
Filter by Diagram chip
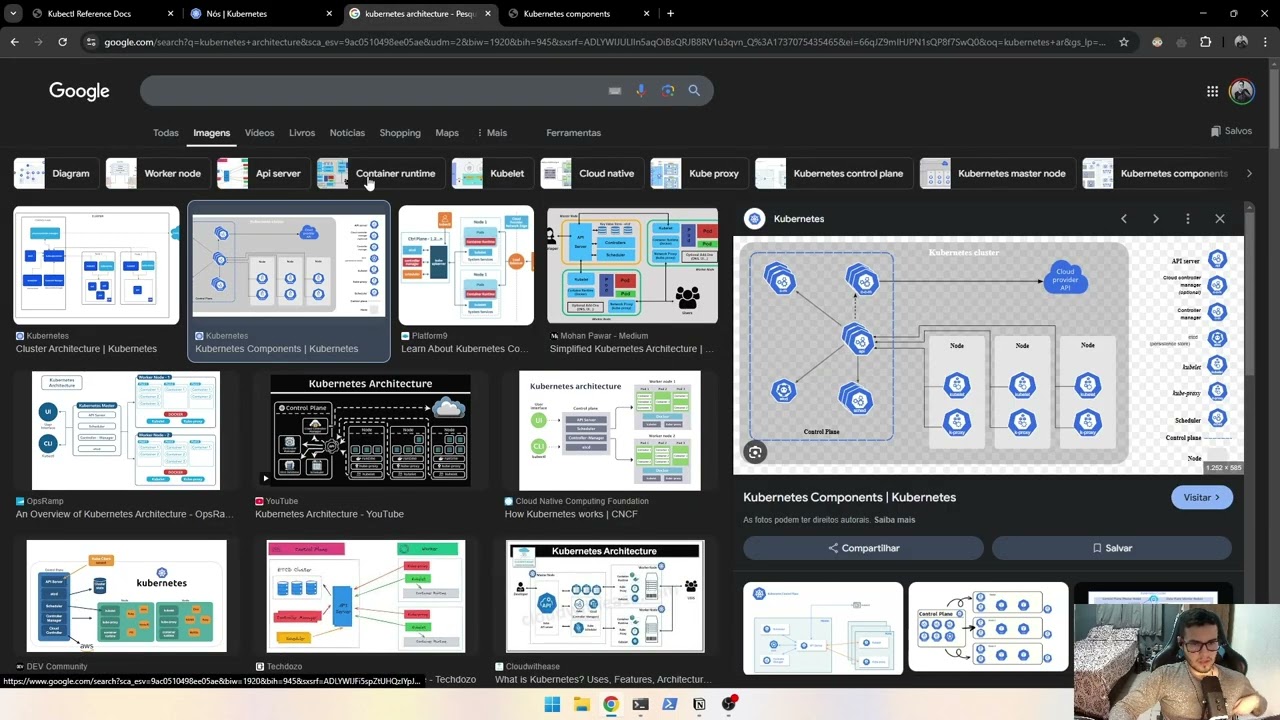(x=56, y=173)
